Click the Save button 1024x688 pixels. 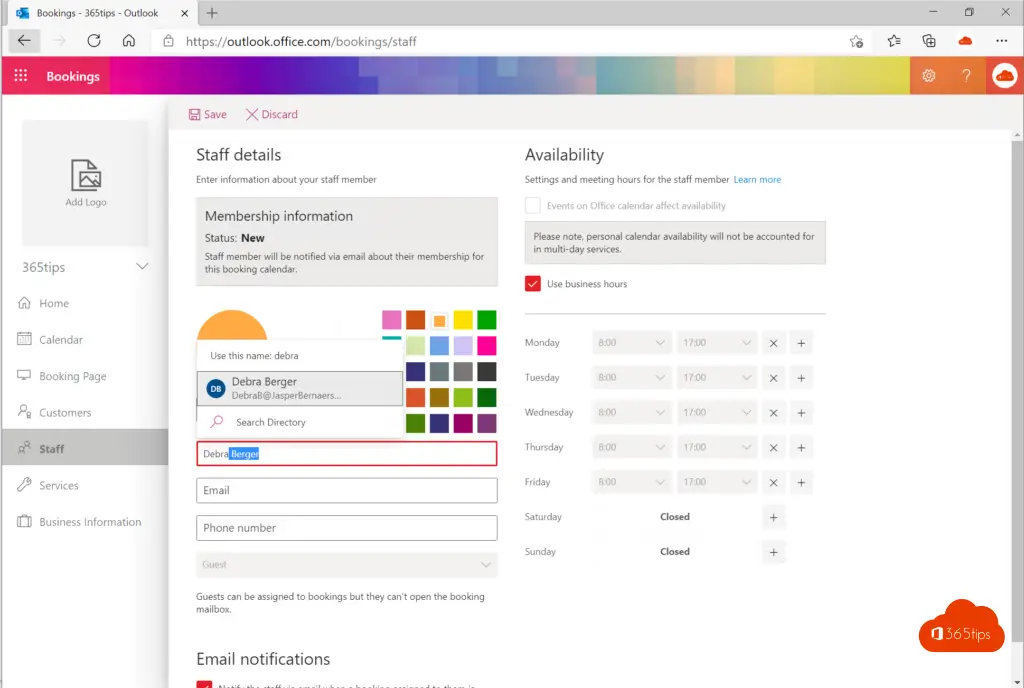tap(208, 115)
